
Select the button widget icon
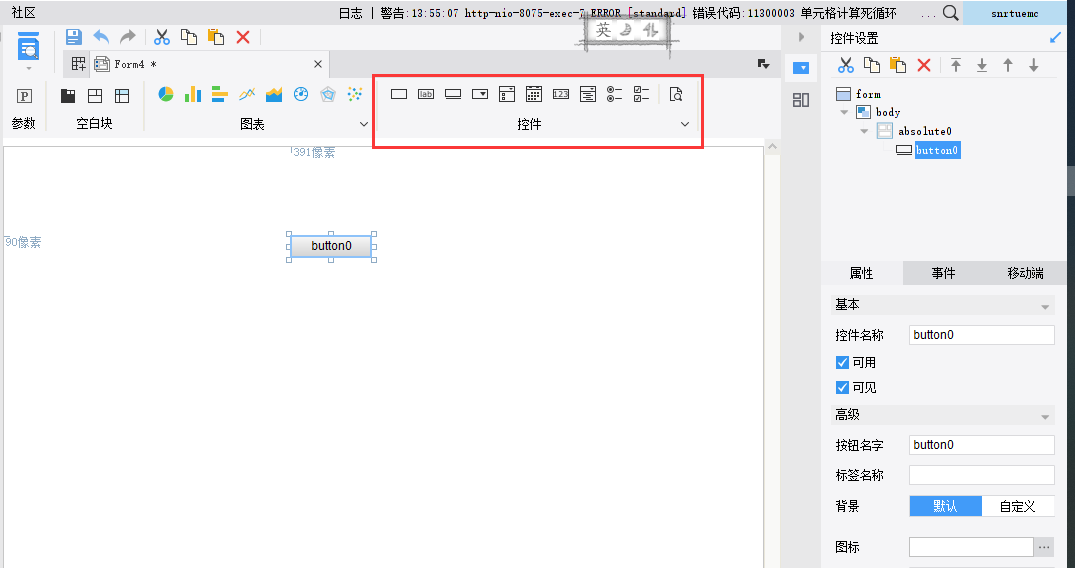pos(453,94)
